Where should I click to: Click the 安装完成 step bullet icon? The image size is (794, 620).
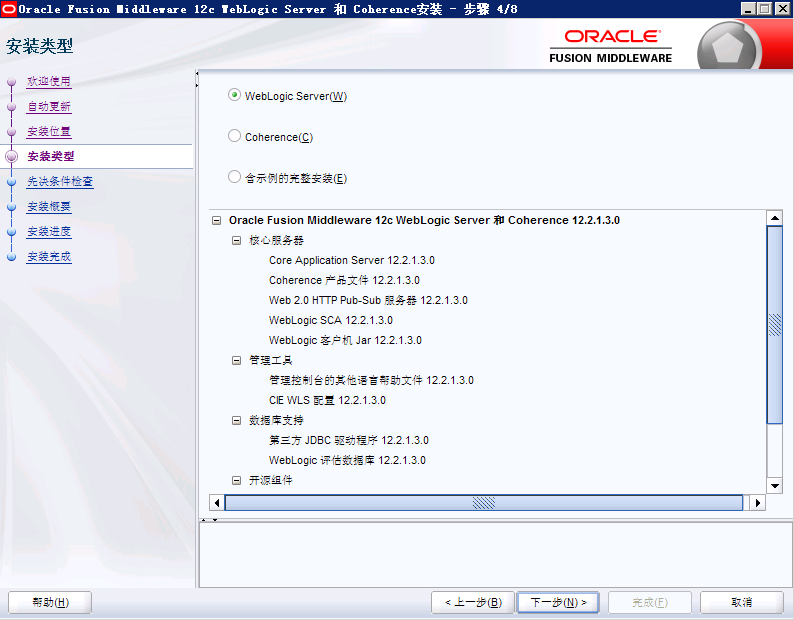pyautogui.click(x=11, y=257)
